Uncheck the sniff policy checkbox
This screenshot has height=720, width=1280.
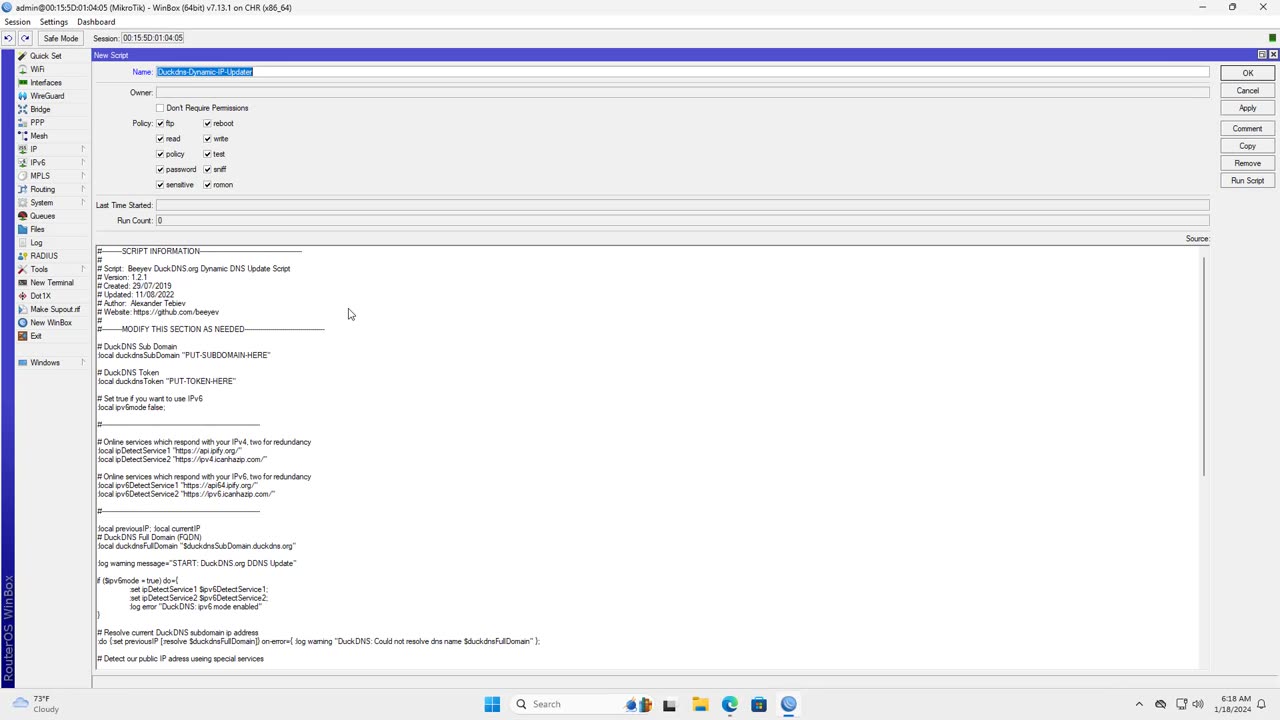pos(207,169)
